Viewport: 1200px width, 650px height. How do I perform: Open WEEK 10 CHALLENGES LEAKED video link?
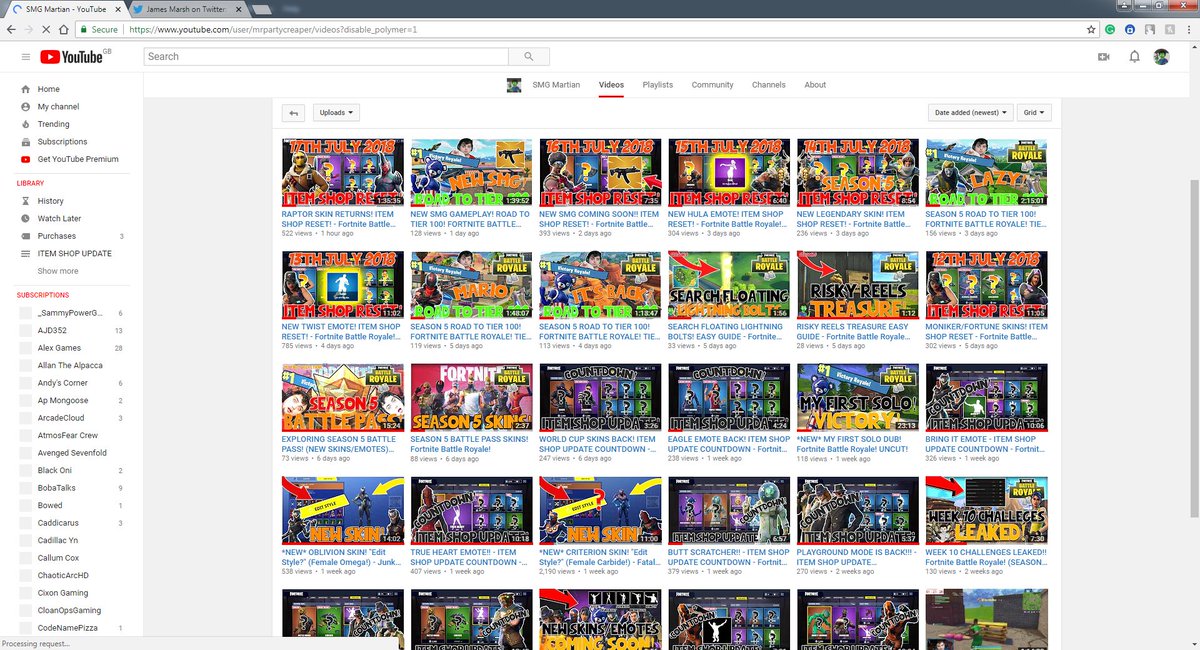pyautogui.click(x=986, y=557)
